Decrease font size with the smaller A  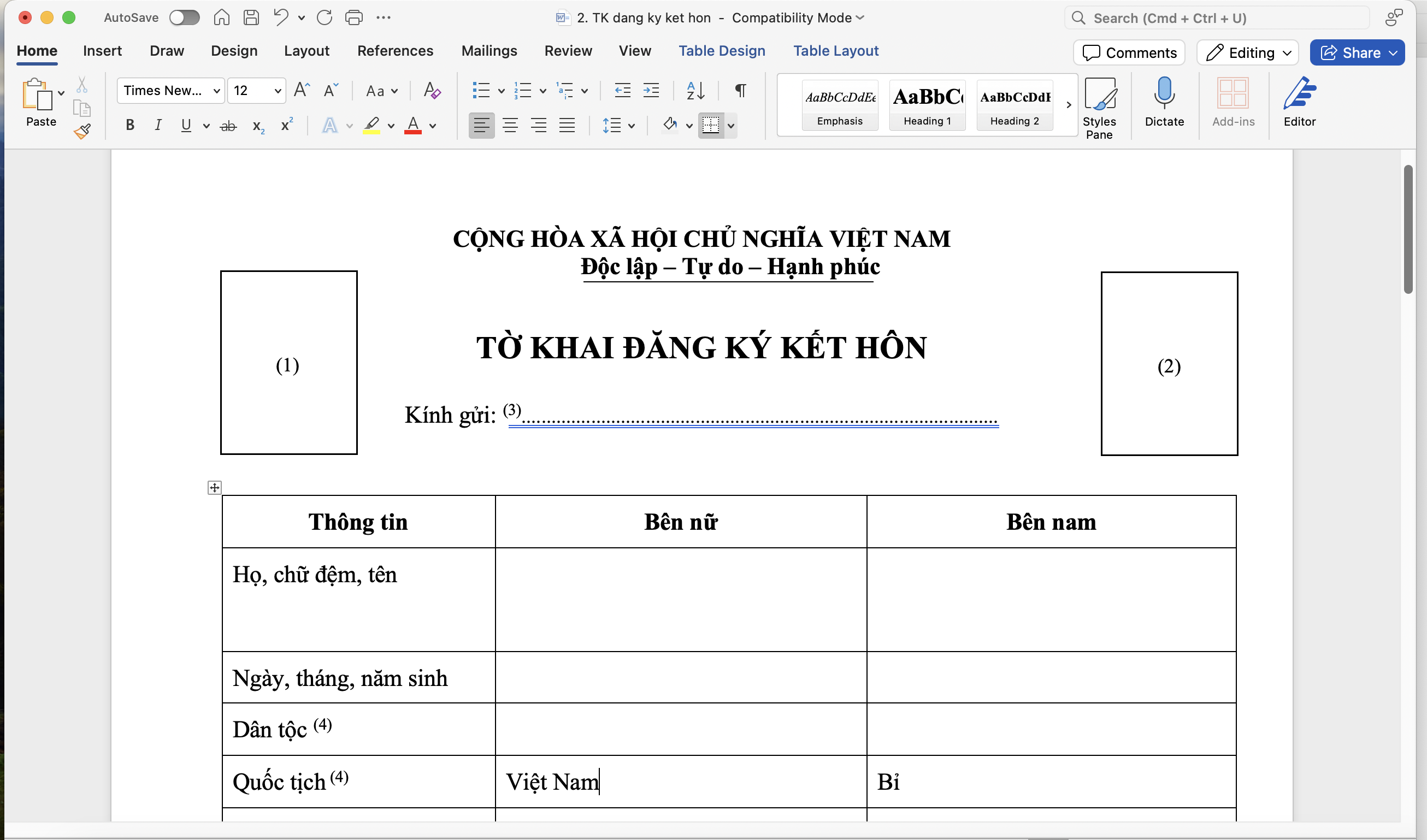pyautogui.click(x=331, y=90)
